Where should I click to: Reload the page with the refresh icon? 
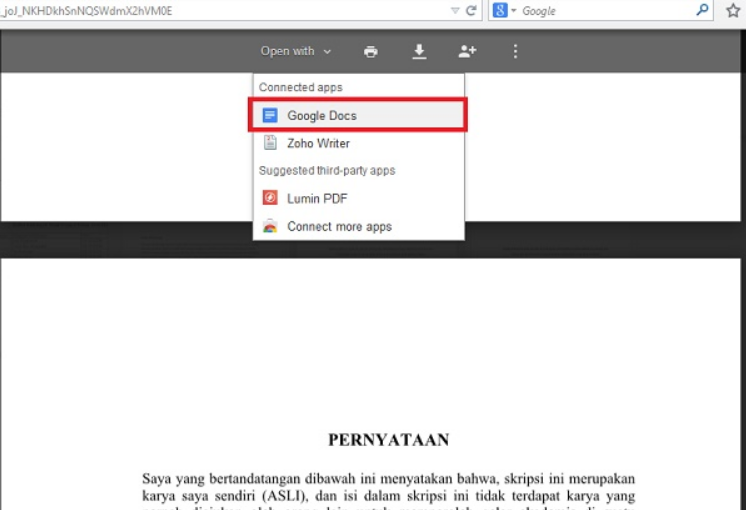coord(471,10)
